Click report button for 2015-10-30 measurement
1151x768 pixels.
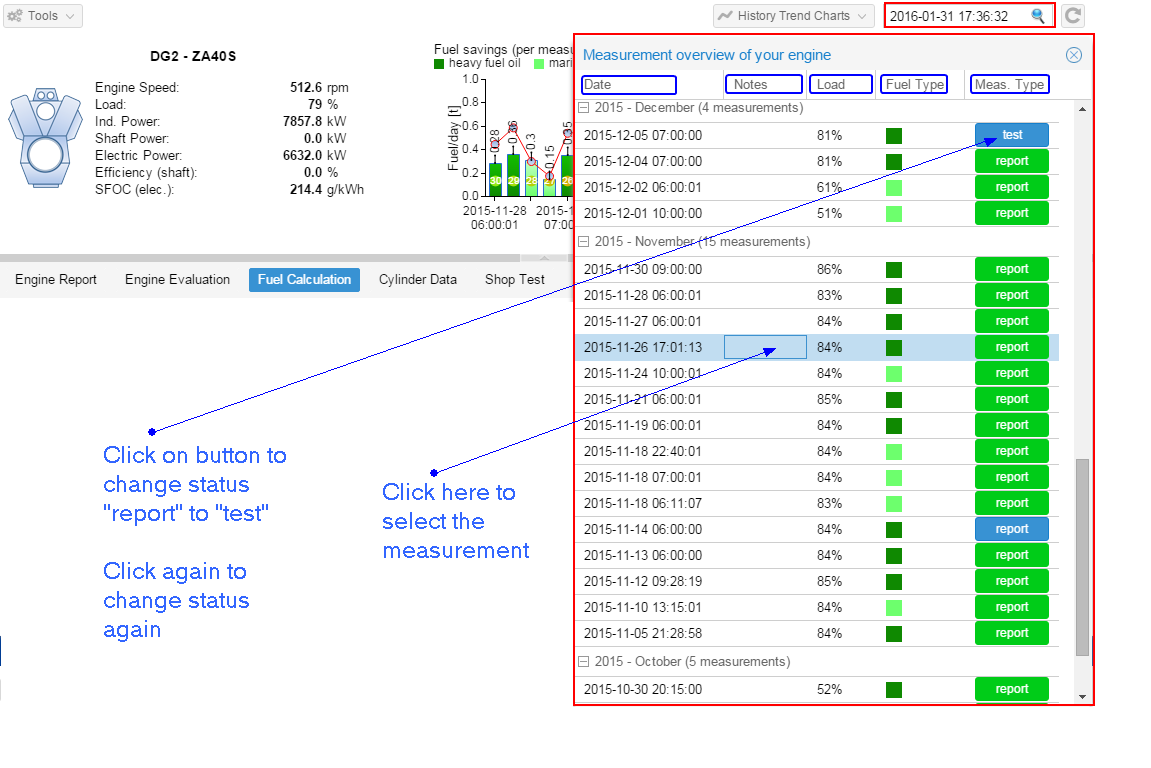pyautogui.click(x=1011, y=689)
